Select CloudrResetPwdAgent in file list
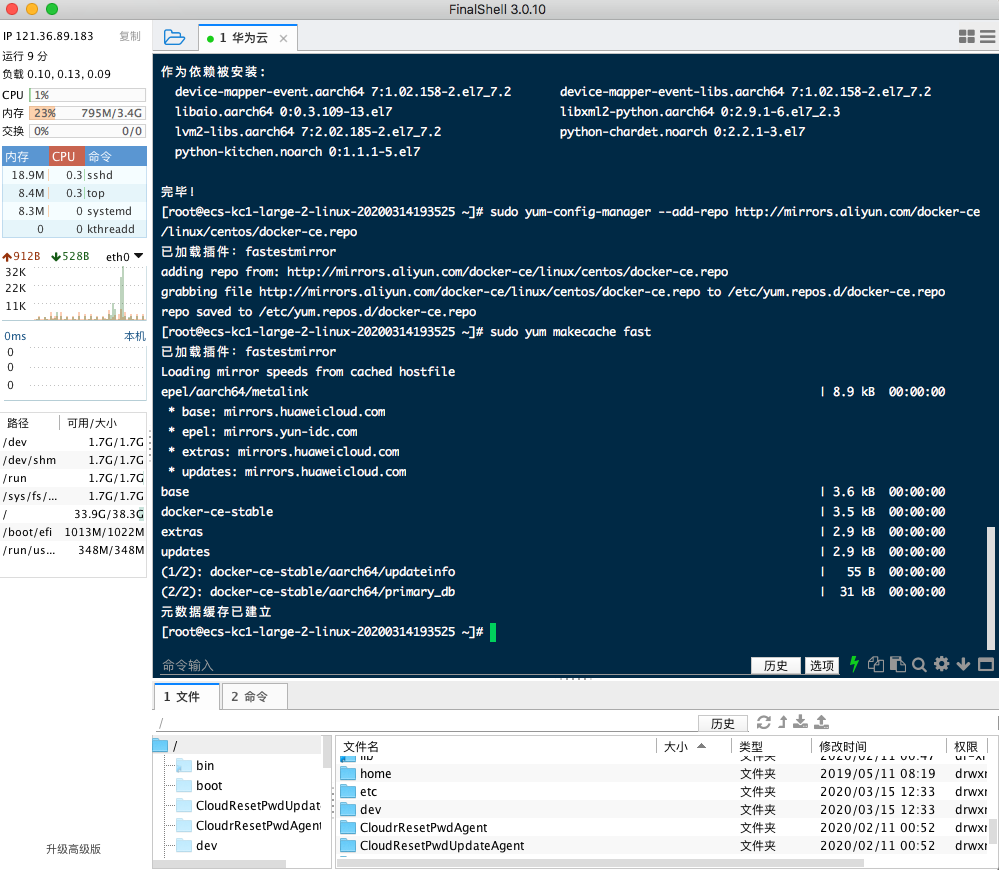999x870 pixels. [663, 827]
